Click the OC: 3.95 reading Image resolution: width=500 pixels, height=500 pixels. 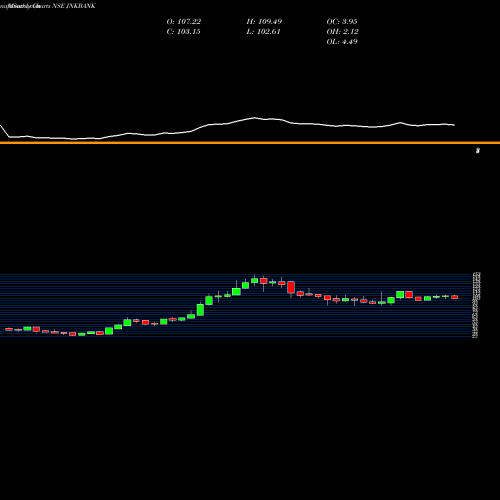click(342, 22)
